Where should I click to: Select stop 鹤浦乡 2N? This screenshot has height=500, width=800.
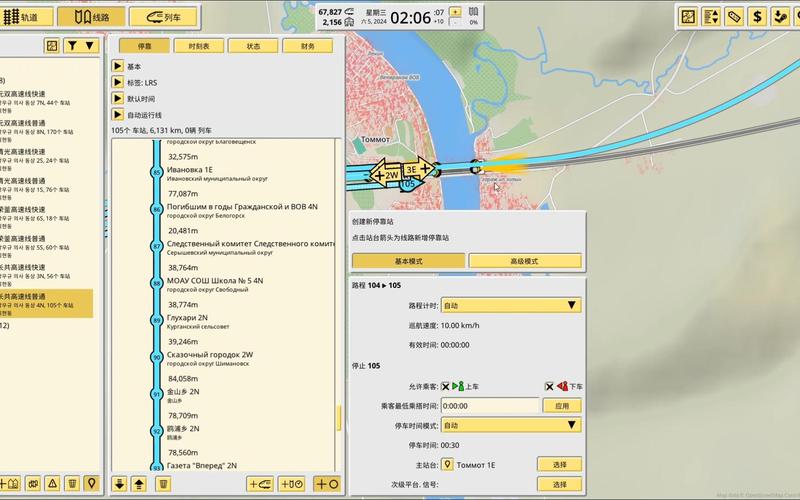pyautogui.click(x=183, y=429)
